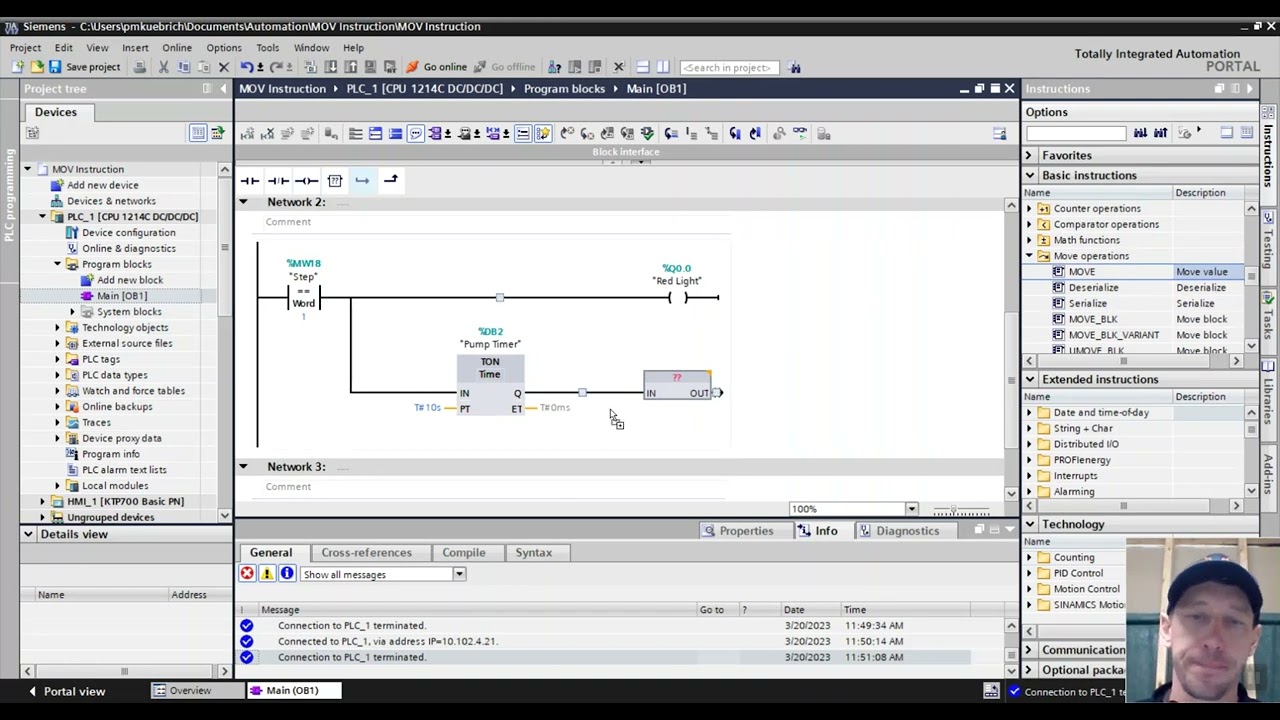
Task: Click the Split editor vertically icon
Action: pos(662,67)
